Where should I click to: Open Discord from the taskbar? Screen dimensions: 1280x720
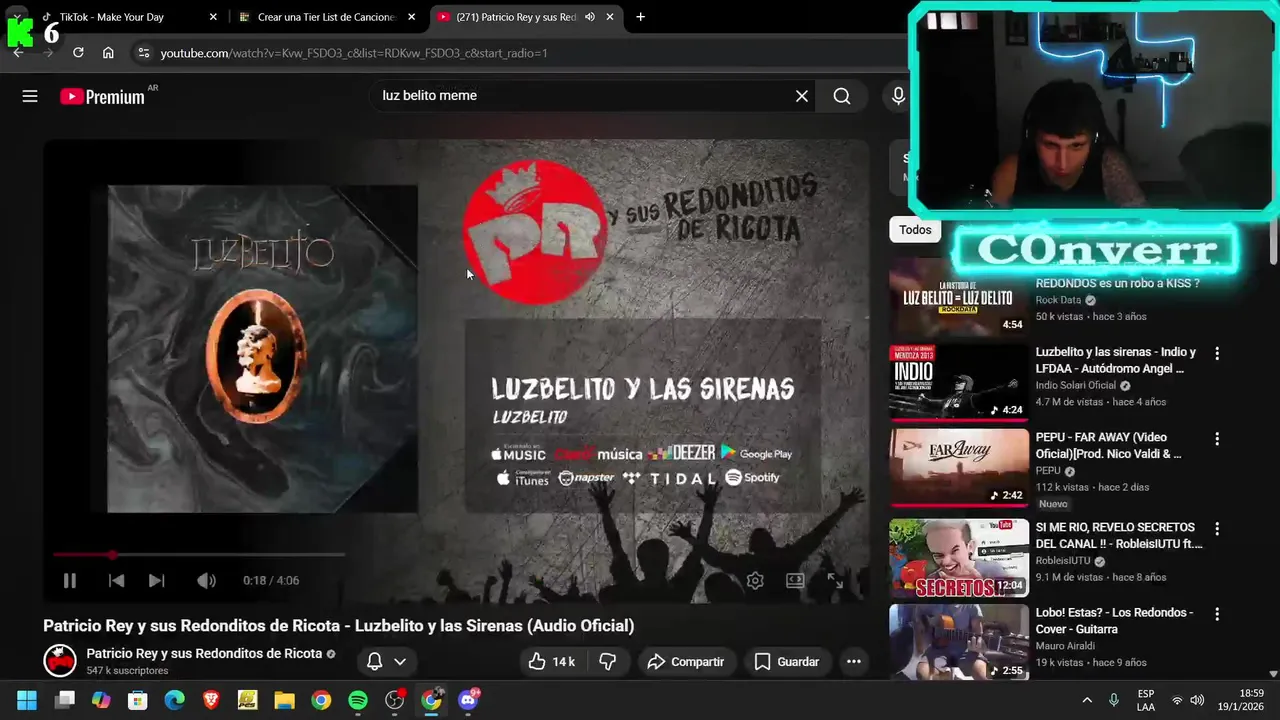pos(468,700)
